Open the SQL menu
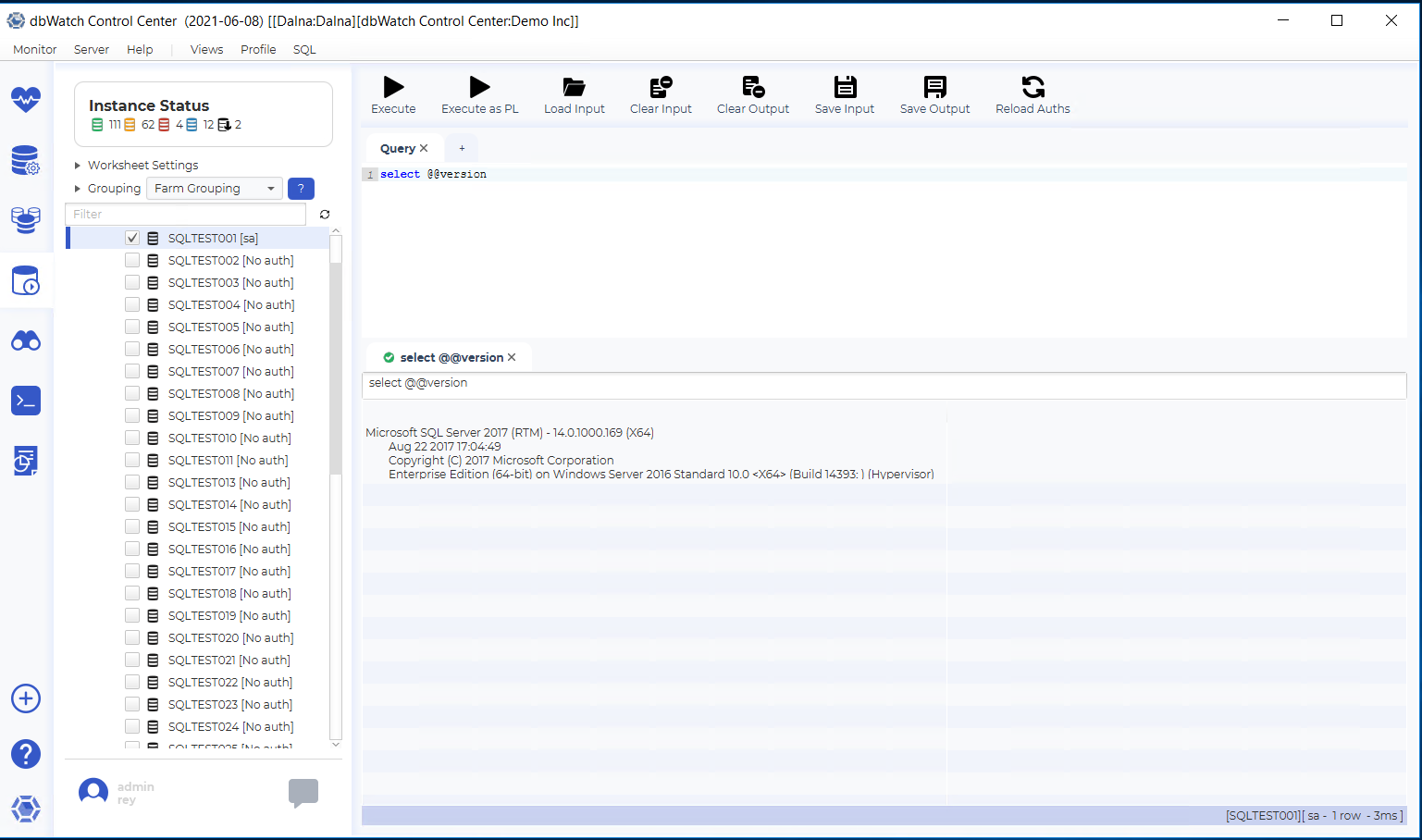The width and height of the screenshot is (1422, 840). 304,50
